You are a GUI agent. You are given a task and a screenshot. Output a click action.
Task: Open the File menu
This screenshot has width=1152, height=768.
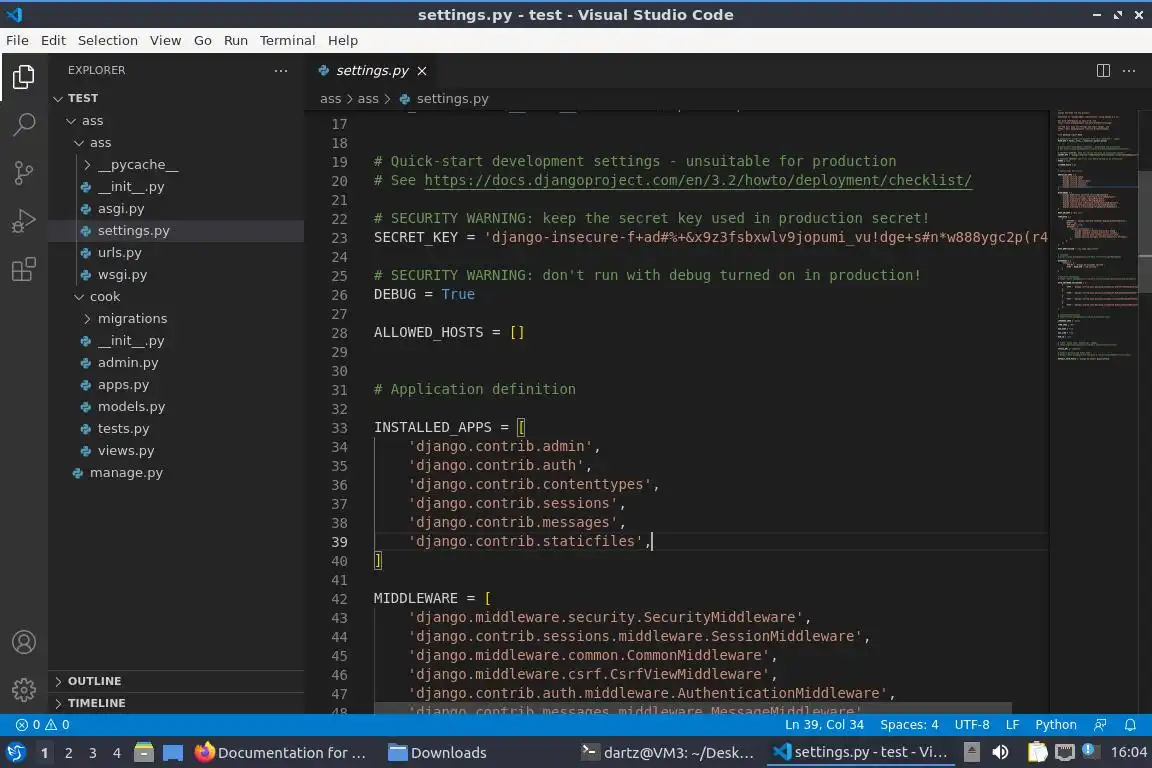[17, 40]
